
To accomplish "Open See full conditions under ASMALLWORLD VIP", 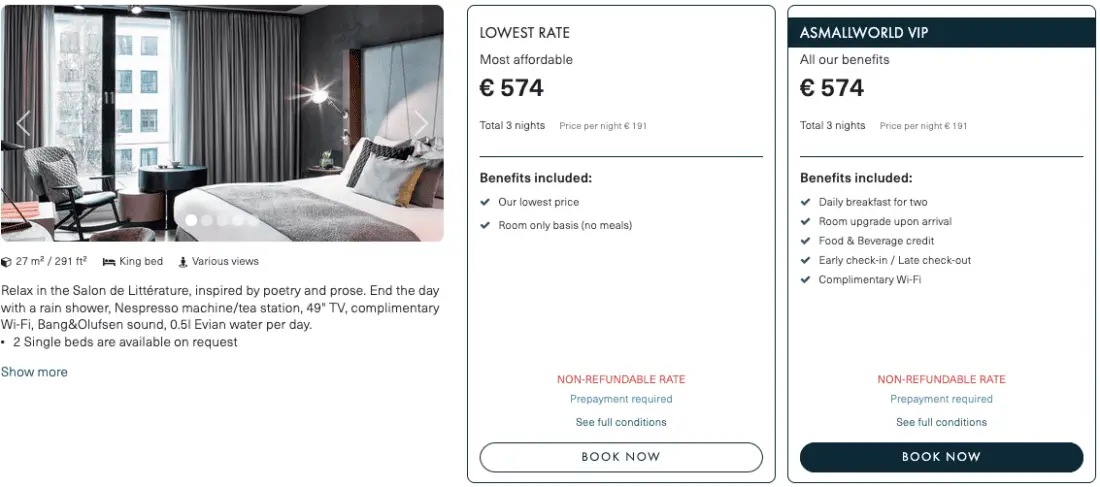I will click(941, 422).
